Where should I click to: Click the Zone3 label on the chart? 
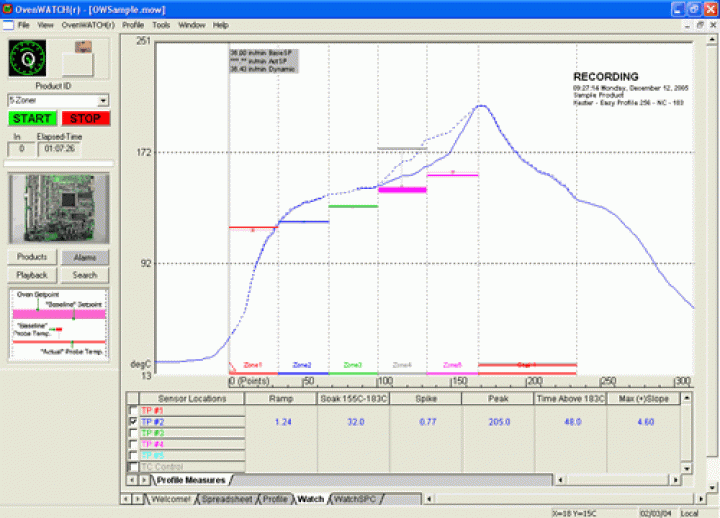coord(353,365)
